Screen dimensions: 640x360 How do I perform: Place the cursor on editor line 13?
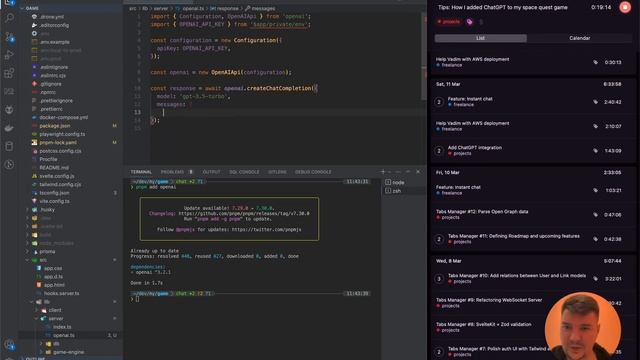pos(286,112)
